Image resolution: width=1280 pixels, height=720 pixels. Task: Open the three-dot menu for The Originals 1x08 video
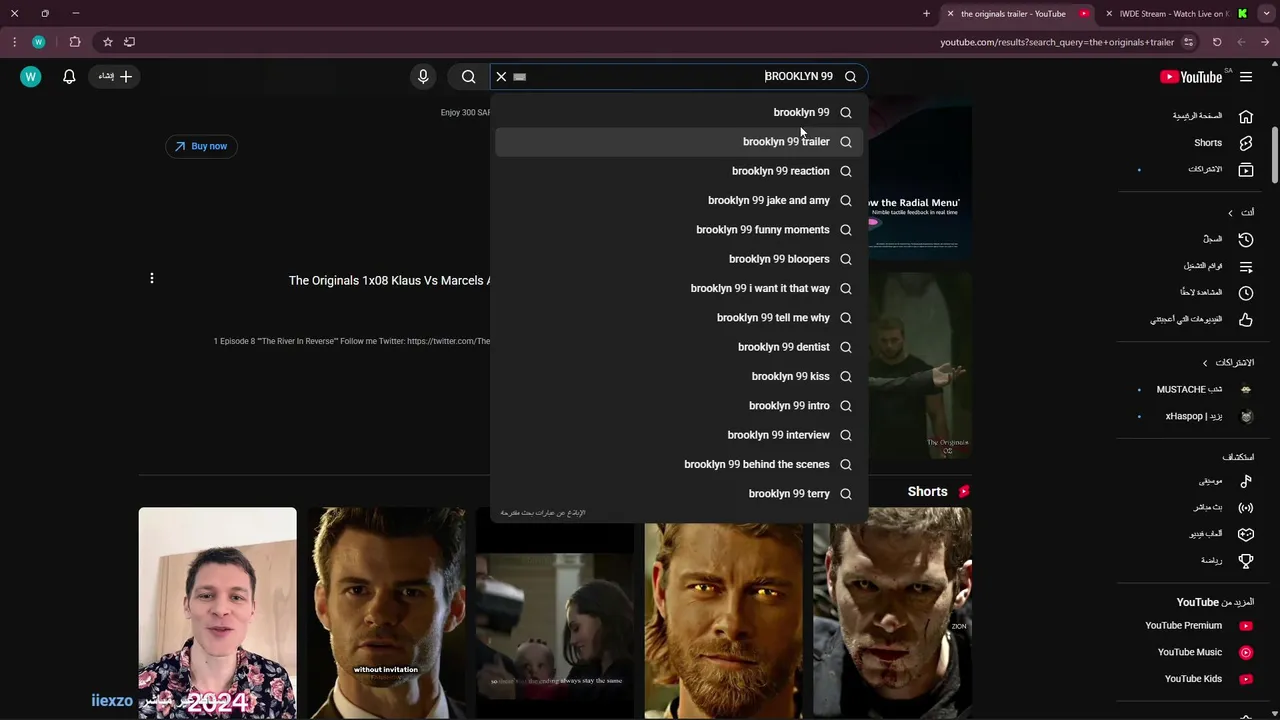click(152, 278)
